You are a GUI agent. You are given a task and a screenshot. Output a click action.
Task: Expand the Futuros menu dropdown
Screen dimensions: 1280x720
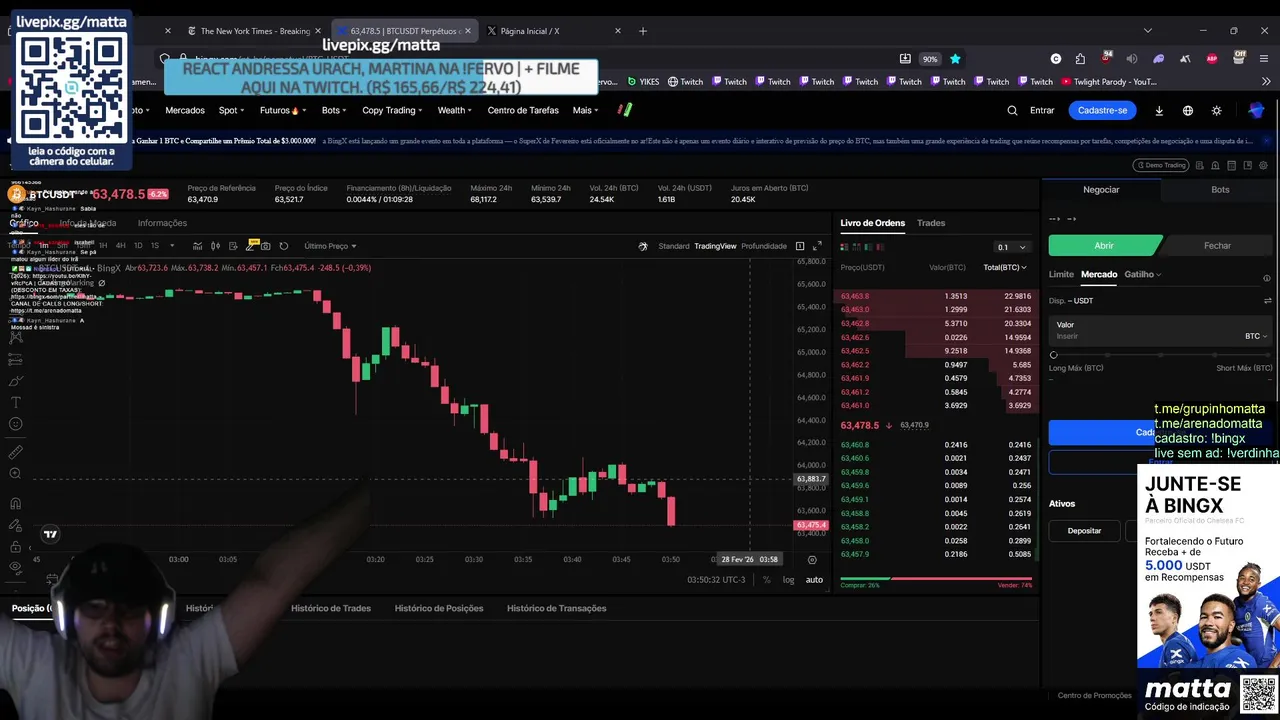click(283, 110)
